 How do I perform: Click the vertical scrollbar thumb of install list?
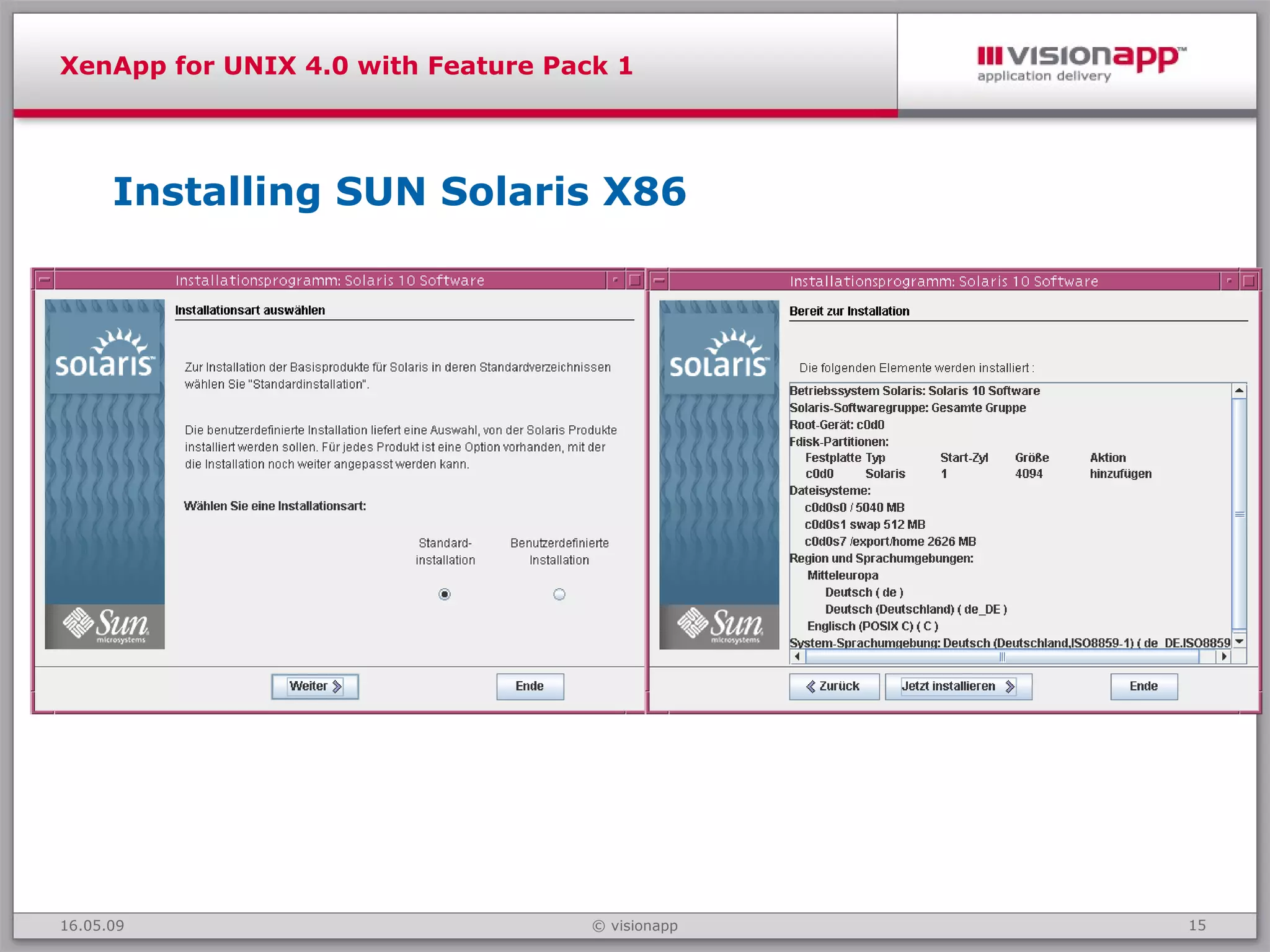pos(1239,514)
